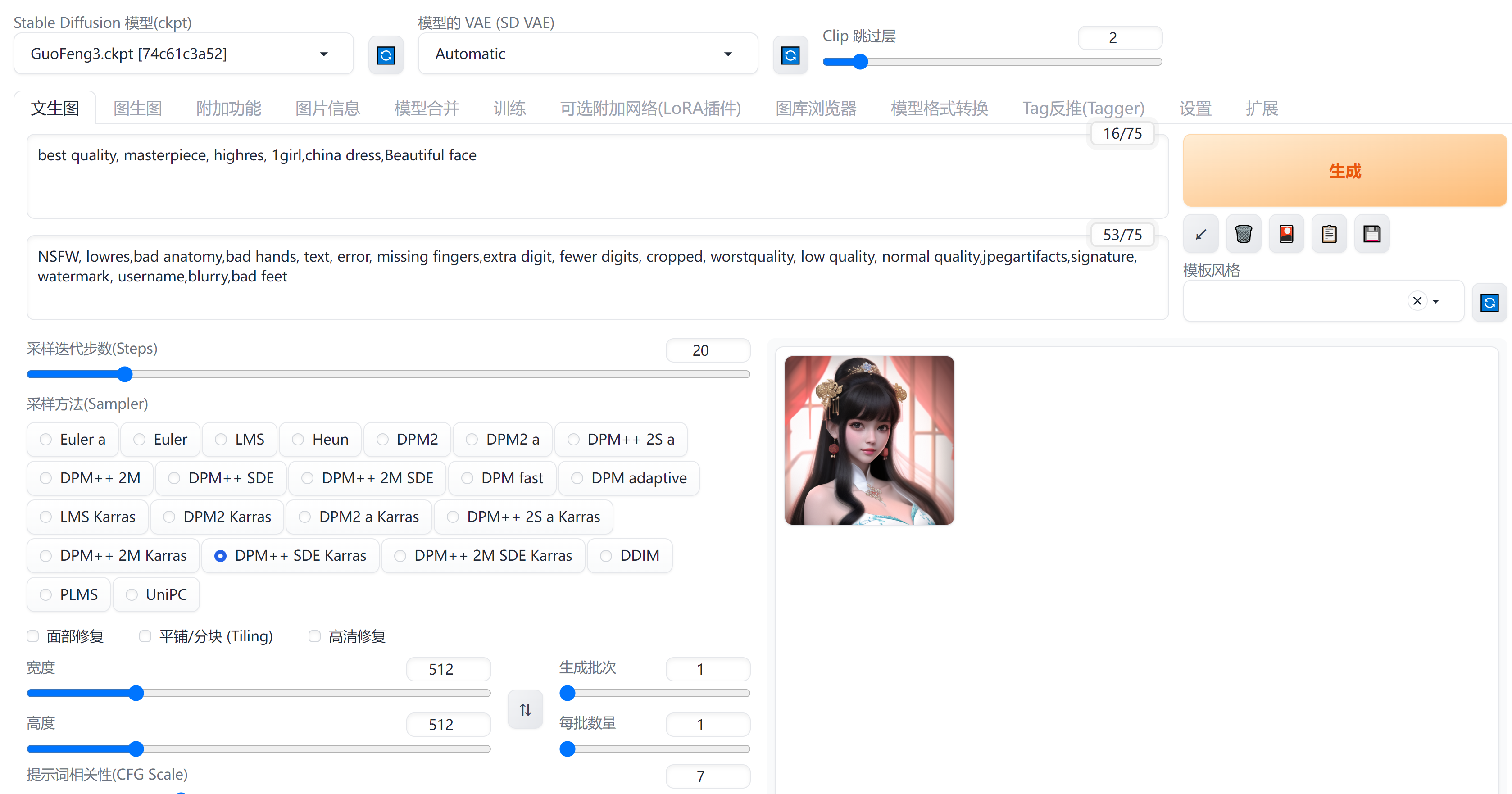Apply the style via the clipboard icon
1512x794 pixels.
tap(1329, 234)
